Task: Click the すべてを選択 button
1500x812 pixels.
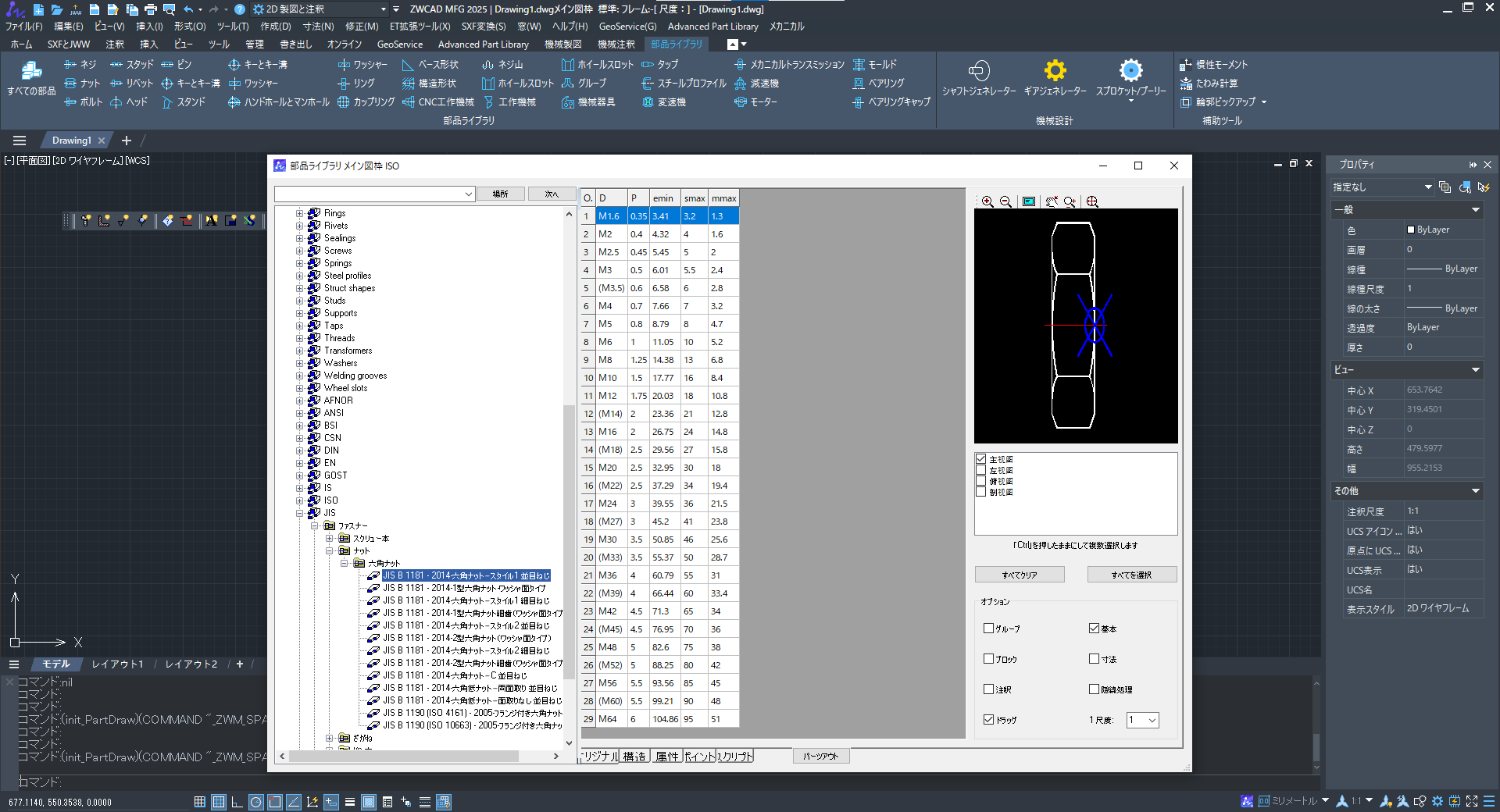Action: tap(1132, 575)
